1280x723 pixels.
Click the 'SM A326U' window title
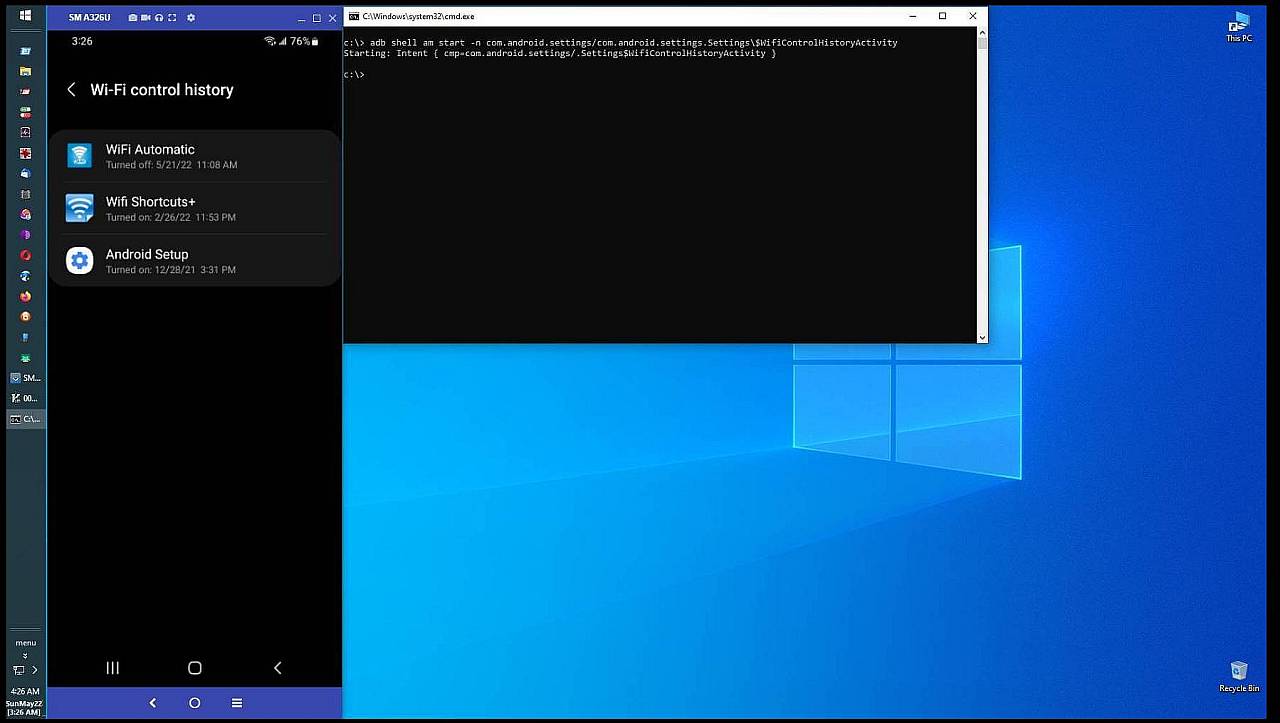(x=89, y=18)
